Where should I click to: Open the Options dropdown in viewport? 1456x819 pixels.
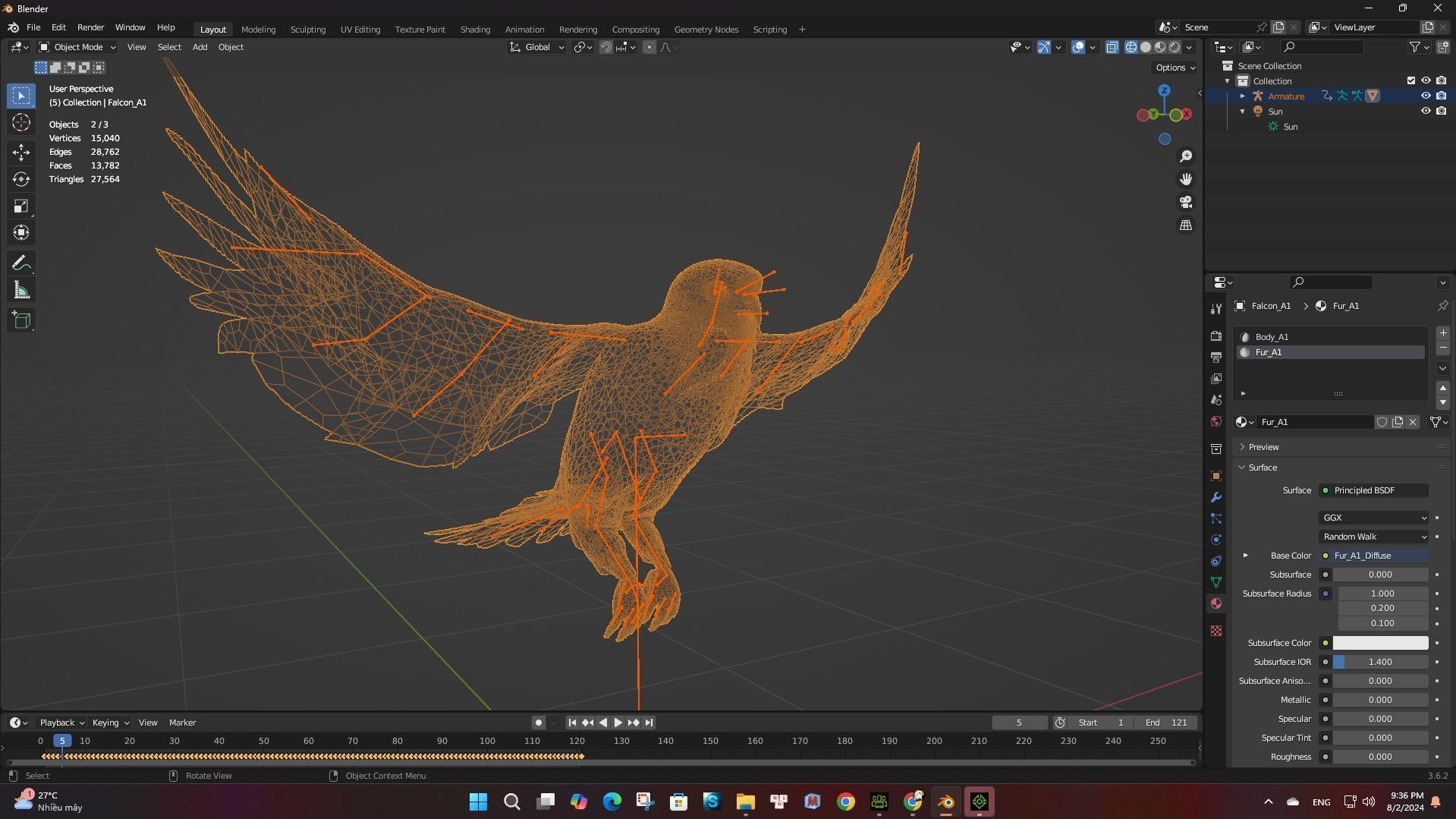(x=1175, y=68)
